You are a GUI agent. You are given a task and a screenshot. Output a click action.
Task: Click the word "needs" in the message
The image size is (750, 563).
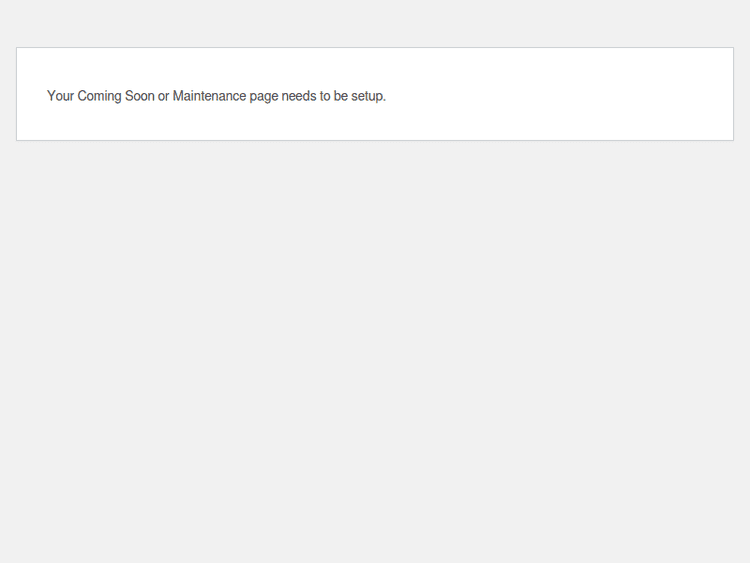[299, 96]
